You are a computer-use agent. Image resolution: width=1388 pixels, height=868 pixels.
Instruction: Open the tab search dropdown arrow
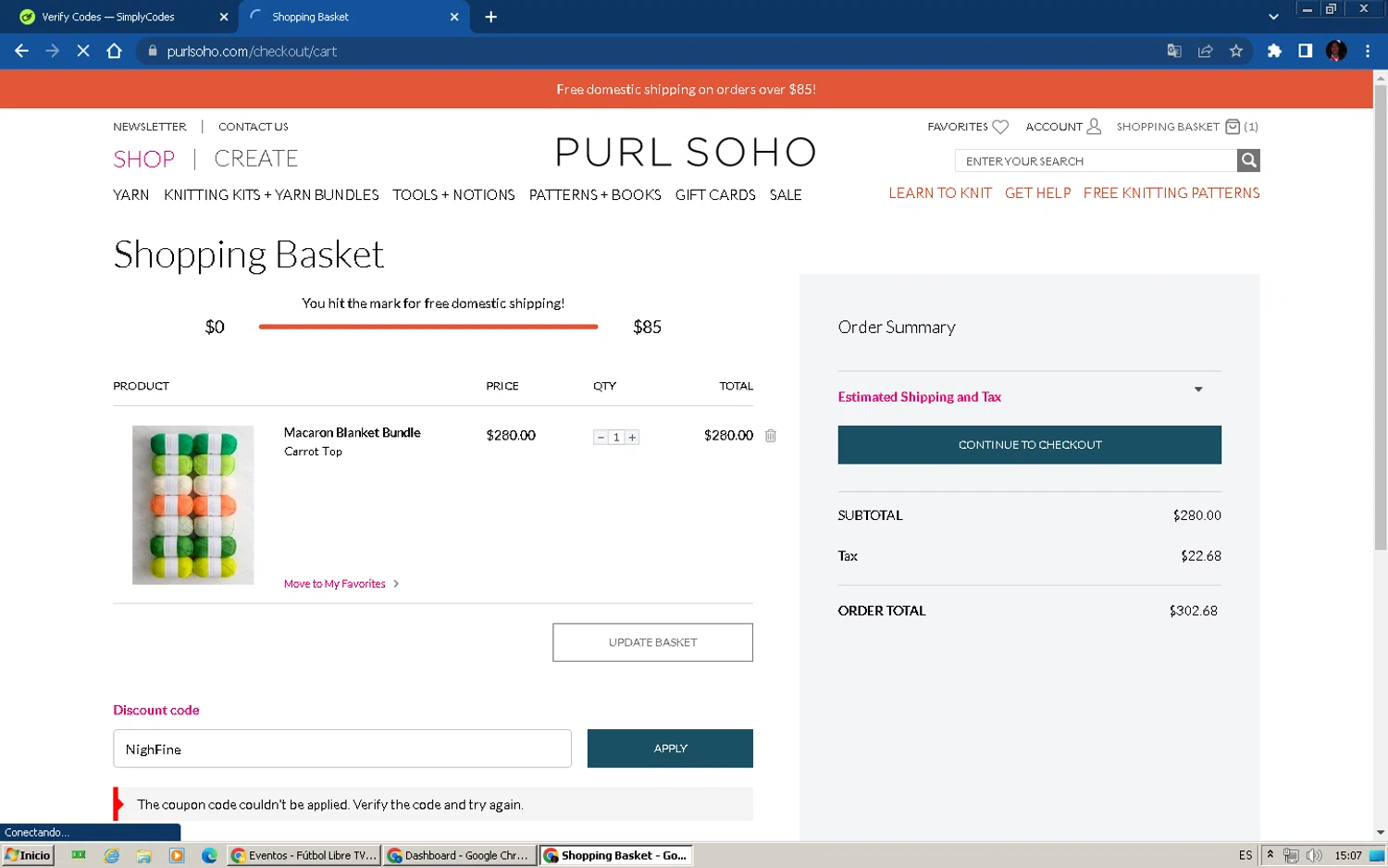click(1273, 17)
